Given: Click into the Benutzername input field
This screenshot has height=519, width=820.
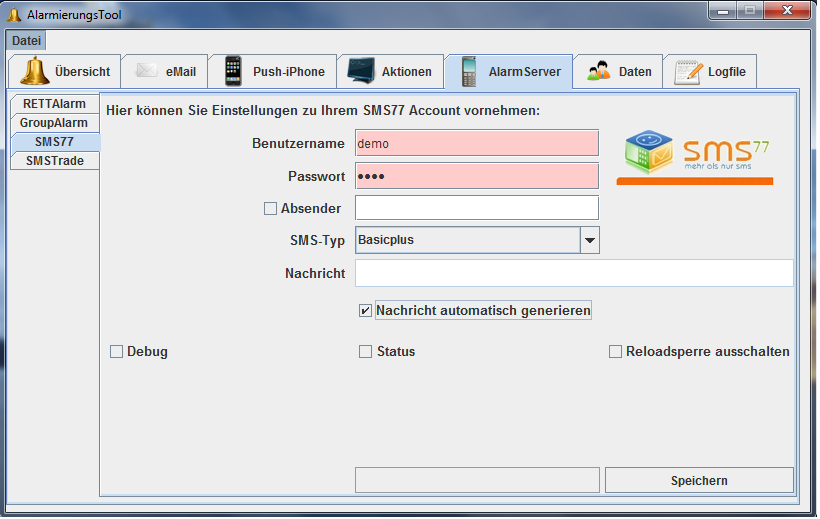Looking at the screenshot, I should (476, 143).
